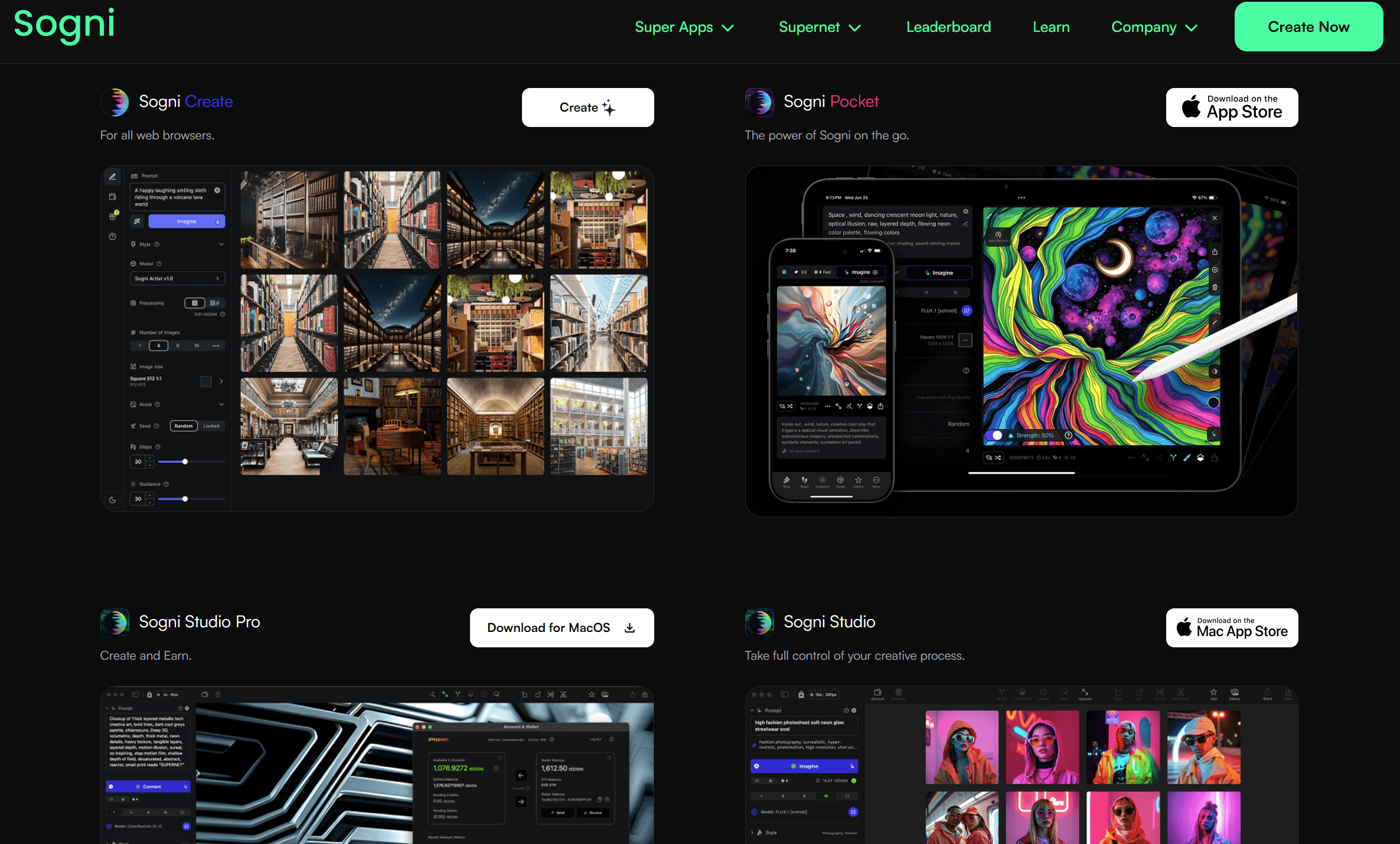1400x844 pixels.
Task: Expand the Super Apps dropdown menu
Action: pyautogui.click(x=684, y=27)
